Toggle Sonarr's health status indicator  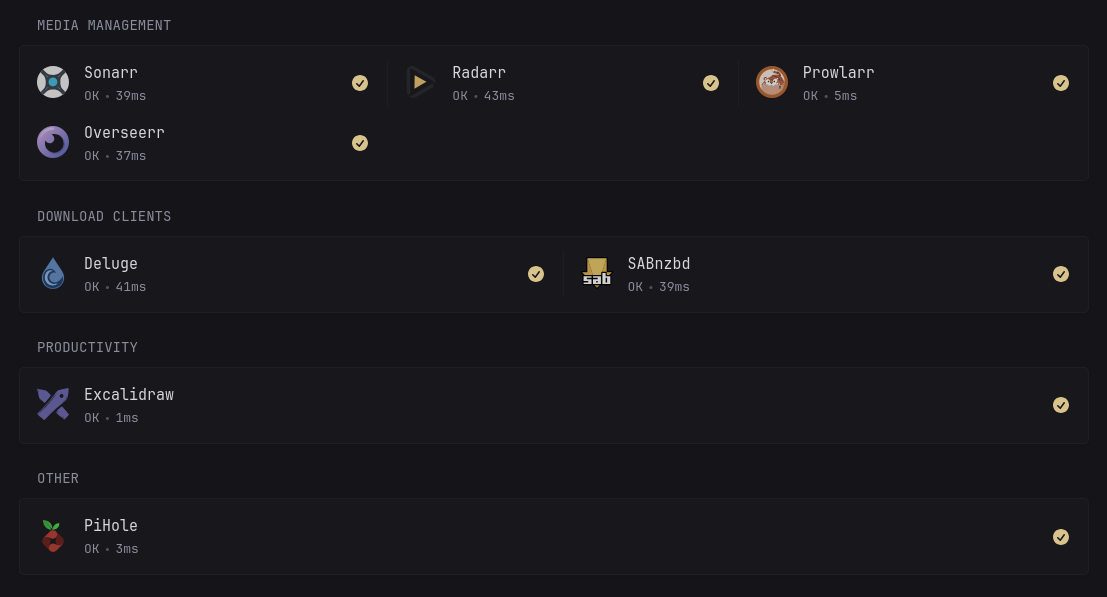360,83
